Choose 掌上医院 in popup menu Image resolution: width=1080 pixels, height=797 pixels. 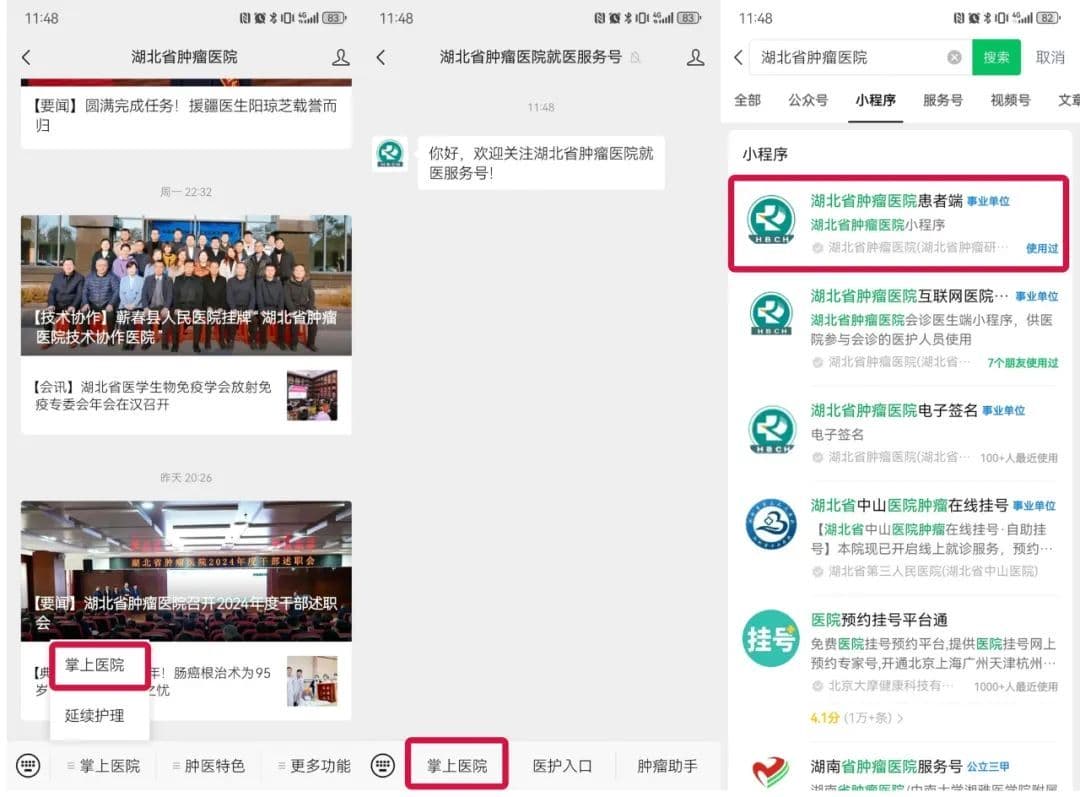tap(100, 665)
